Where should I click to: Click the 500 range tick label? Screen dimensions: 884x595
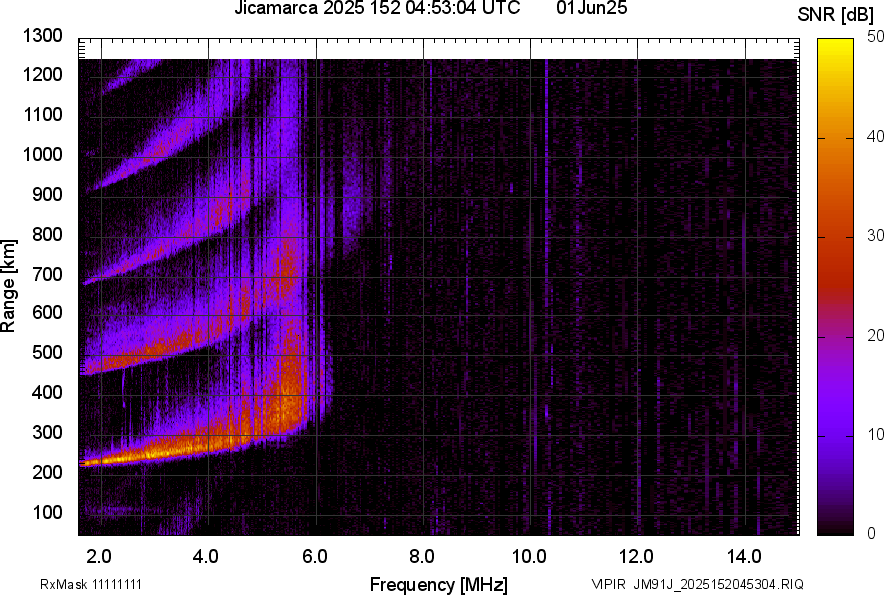point(47,352)
